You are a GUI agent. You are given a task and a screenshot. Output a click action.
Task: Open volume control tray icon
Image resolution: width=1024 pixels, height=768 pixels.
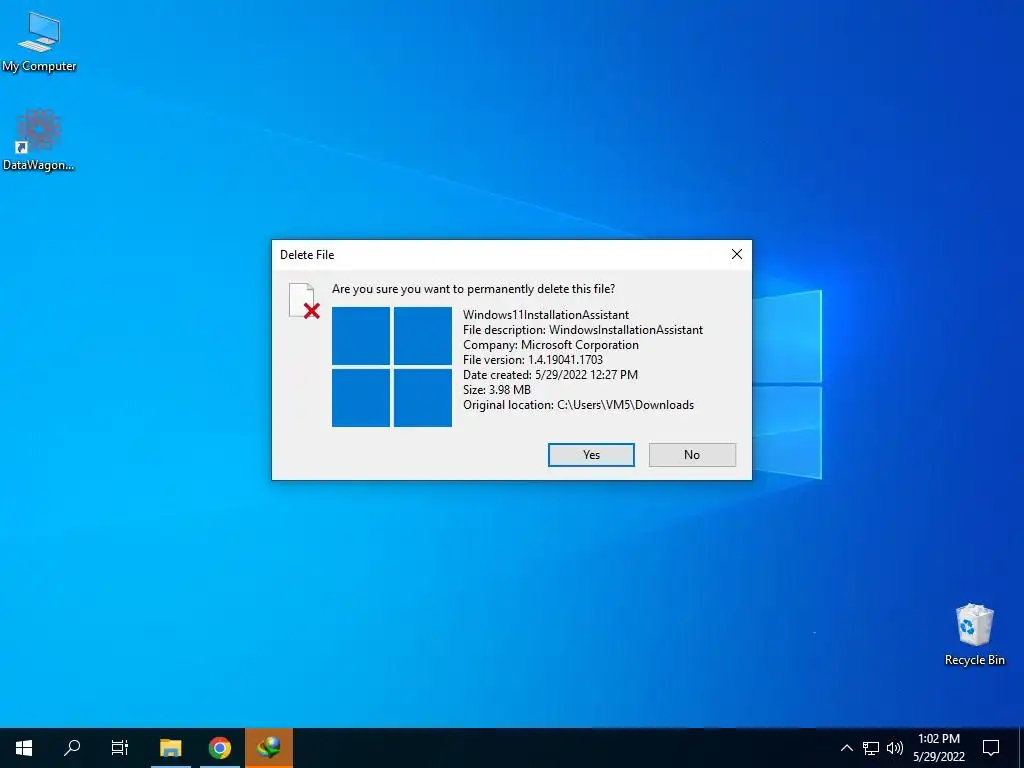895,748
